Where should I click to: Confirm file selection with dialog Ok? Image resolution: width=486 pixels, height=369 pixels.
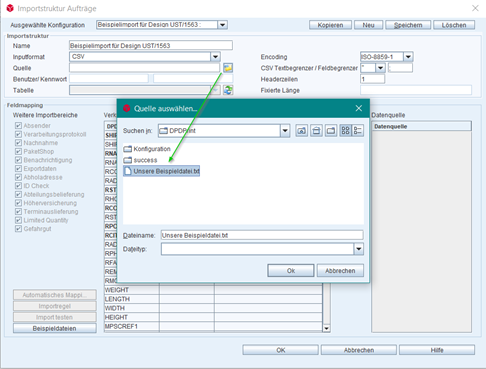coord(291,271)
